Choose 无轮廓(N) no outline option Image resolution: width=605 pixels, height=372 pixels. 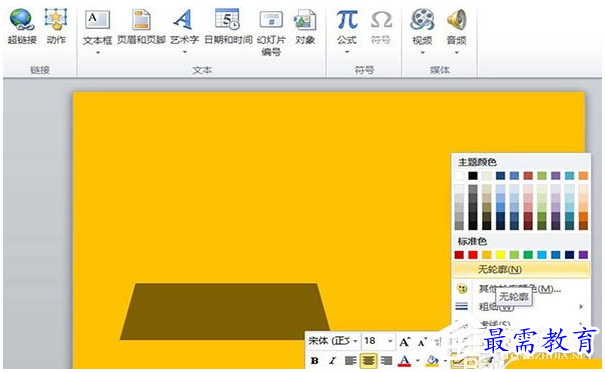click(x=521, y=269)
